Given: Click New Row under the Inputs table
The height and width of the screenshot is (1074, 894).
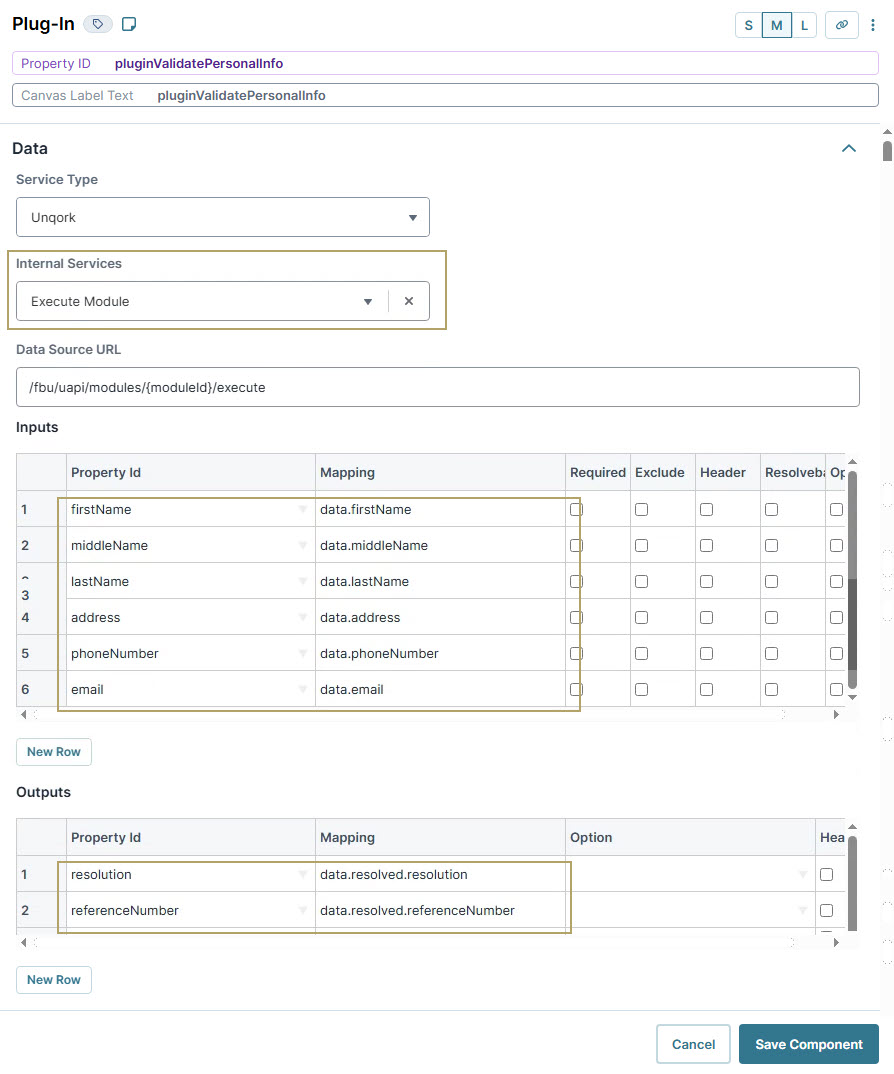Looking at the screenshot, I should (x=53, y=751).
